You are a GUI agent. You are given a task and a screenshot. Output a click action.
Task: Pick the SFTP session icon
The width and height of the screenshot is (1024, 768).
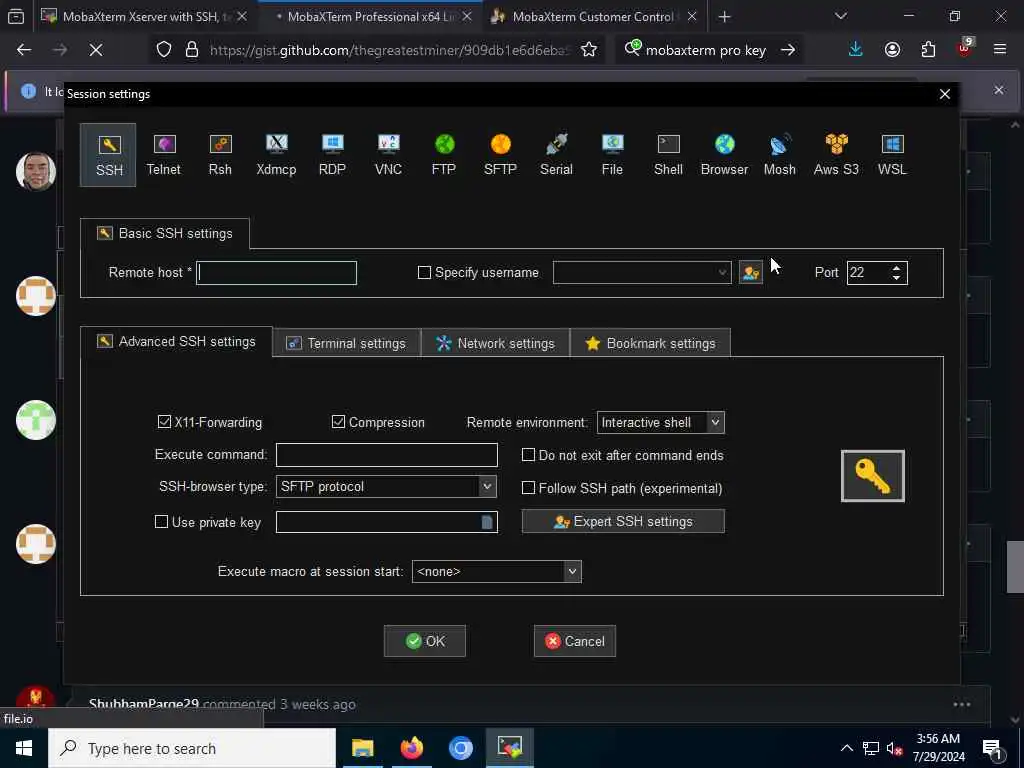[500, 155]
